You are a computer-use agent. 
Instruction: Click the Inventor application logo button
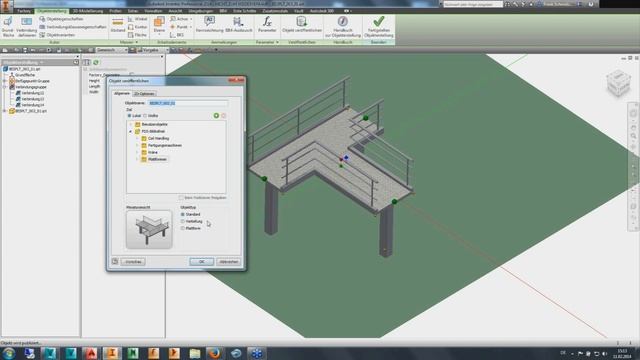click(x=6, y=6)
